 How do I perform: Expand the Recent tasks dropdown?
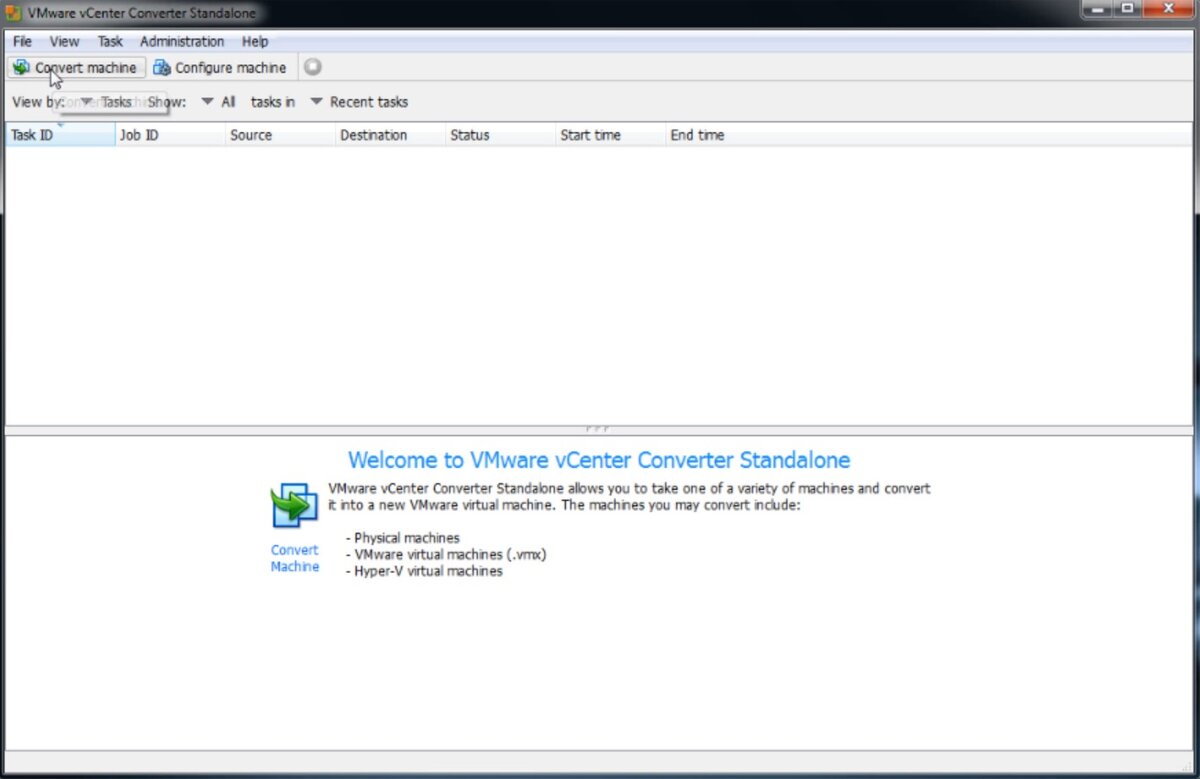tap(358, 102)
